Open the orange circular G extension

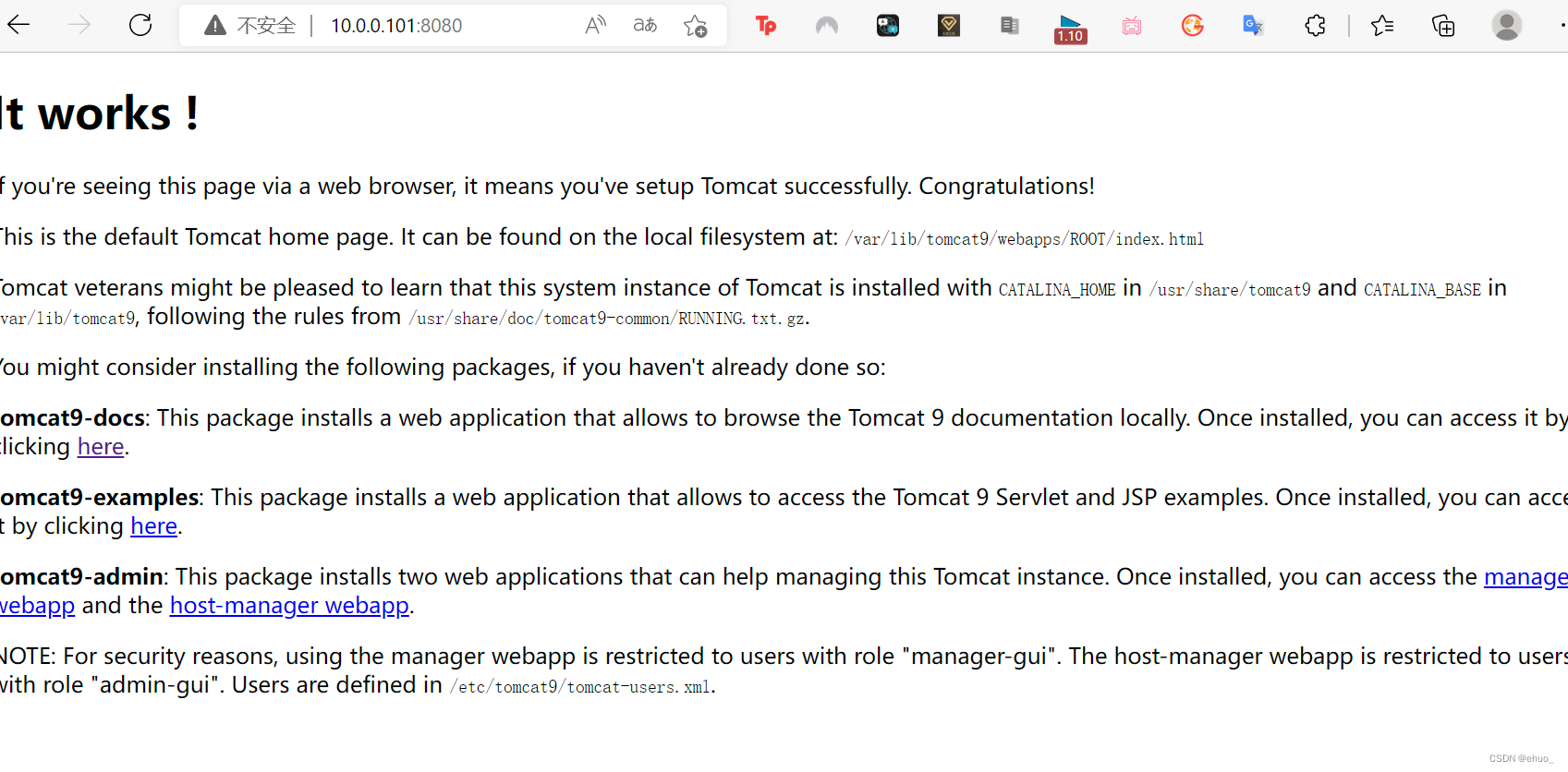pos(1193,25)
